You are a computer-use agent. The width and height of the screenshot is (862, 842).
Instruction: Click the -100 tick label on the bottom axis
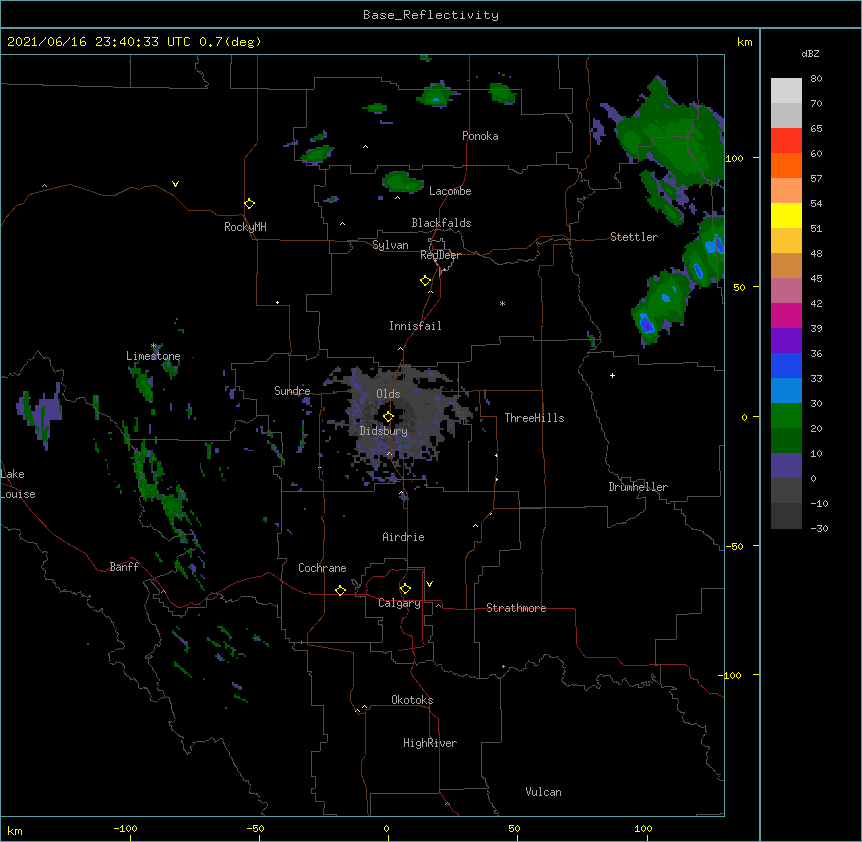tap(125, 828)
